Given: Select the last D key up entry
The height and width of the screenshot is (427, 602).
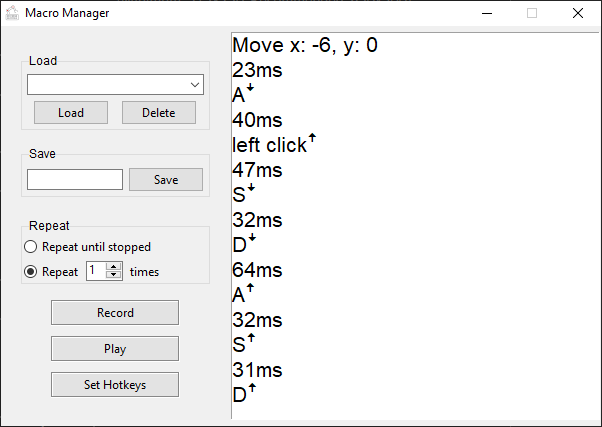Looking at the screenshot, I should [x=244, y=395].
